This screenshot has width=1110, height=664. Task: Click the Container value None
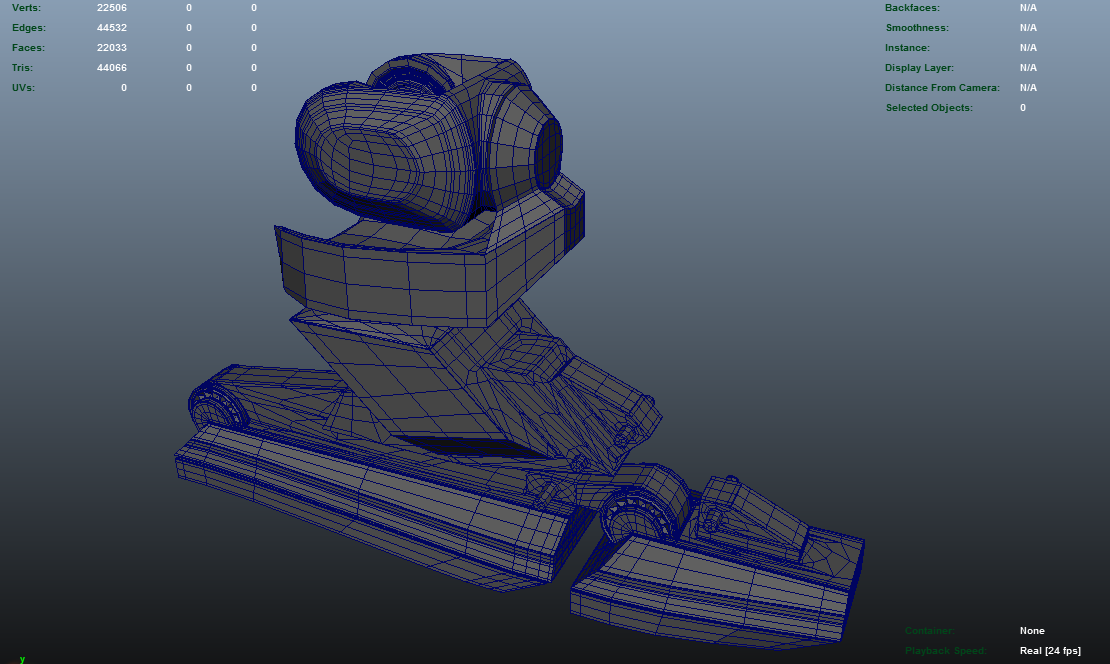click(1032, 630)
